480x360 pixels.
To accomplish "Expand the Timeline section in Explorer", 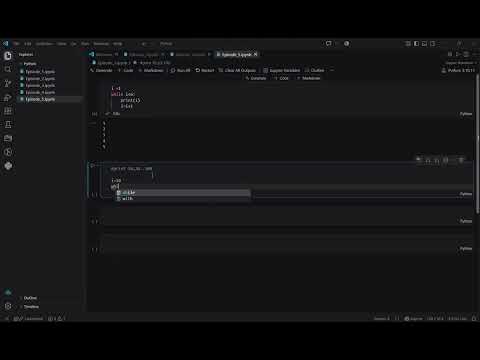I will point(31,307).
